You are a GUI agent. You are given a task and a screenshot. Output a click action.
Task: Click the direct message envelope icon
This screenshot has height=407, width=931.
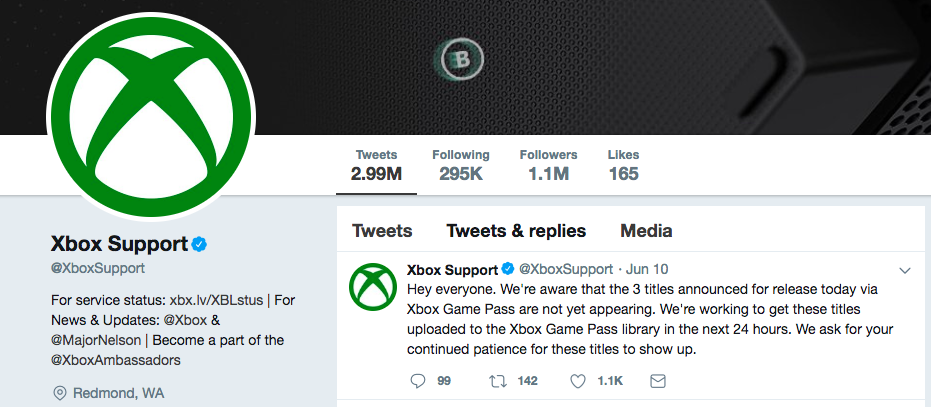657,381
